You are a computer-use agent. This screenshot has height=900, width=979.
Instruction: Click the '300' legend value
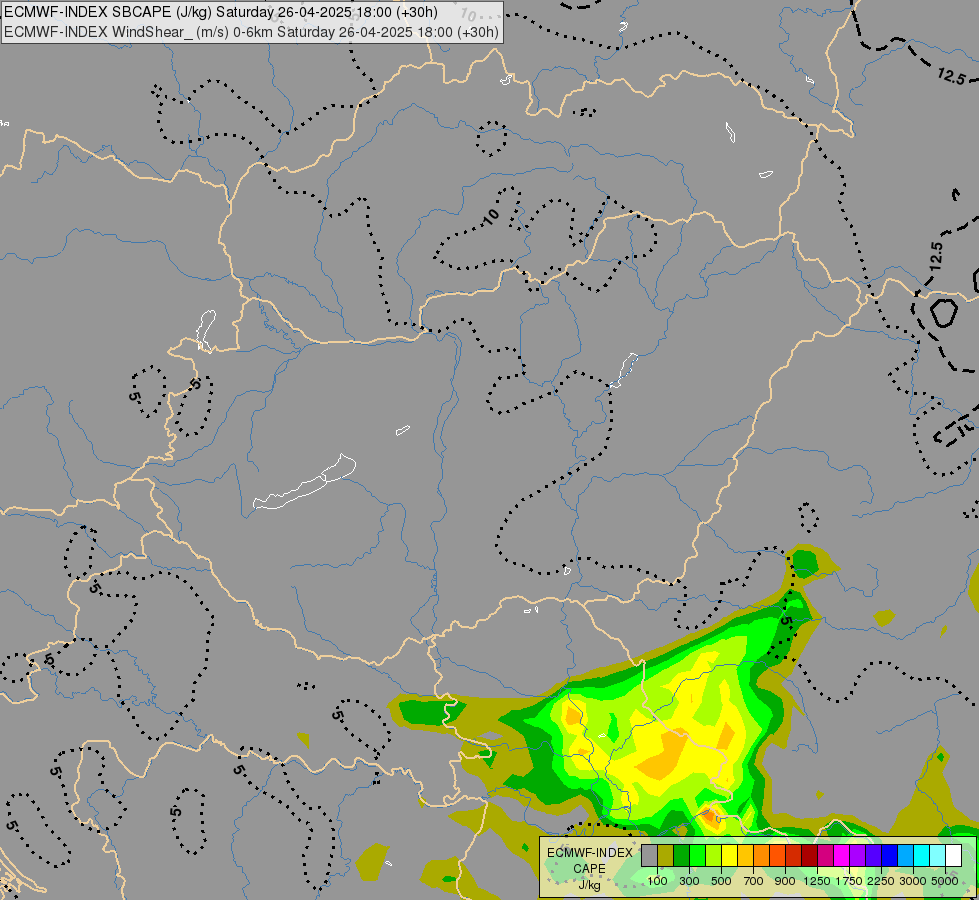pos(689,881)
